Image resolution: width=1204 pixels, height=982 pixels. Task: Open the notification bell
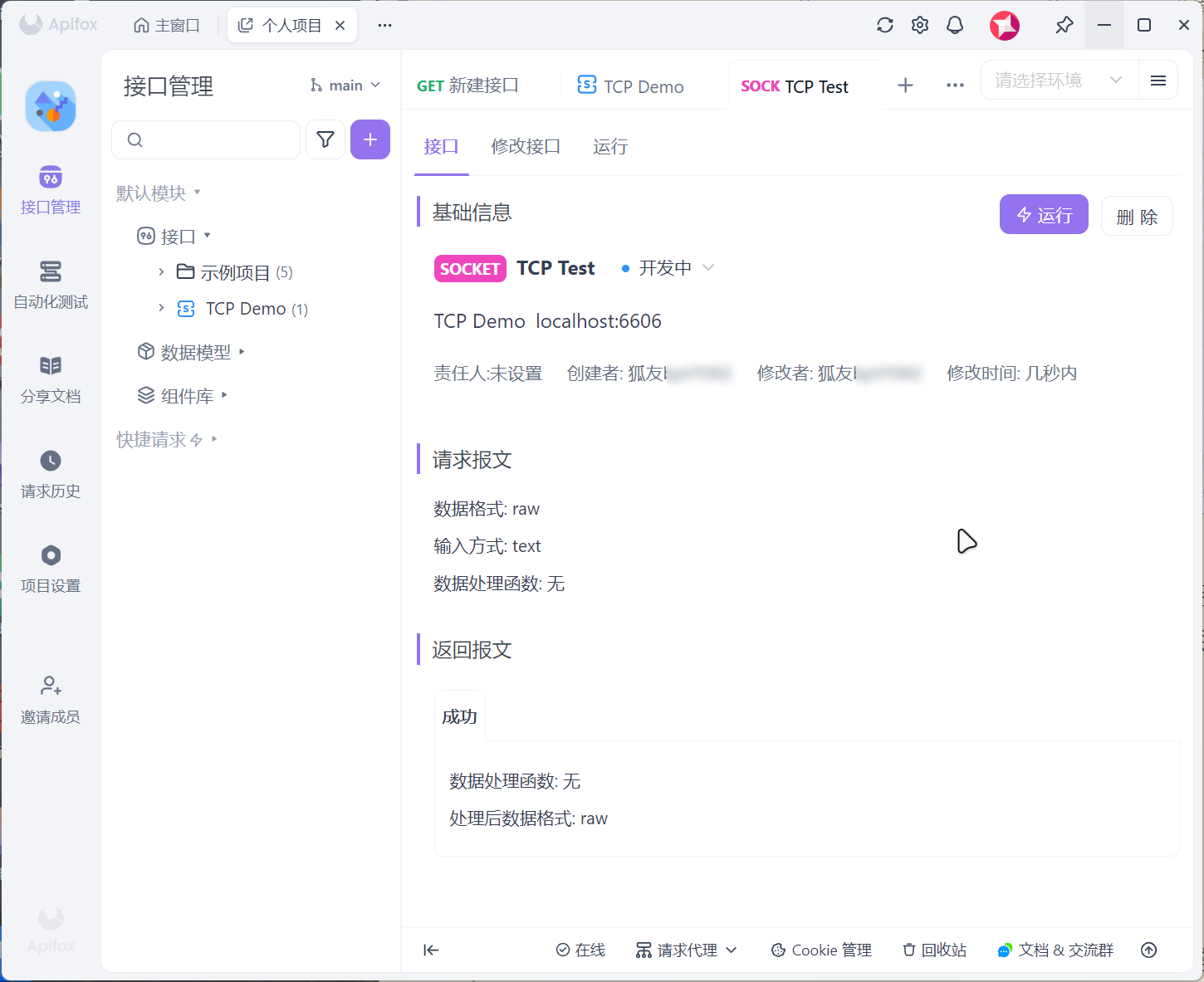pyautogui.click(x=955, y=25)
